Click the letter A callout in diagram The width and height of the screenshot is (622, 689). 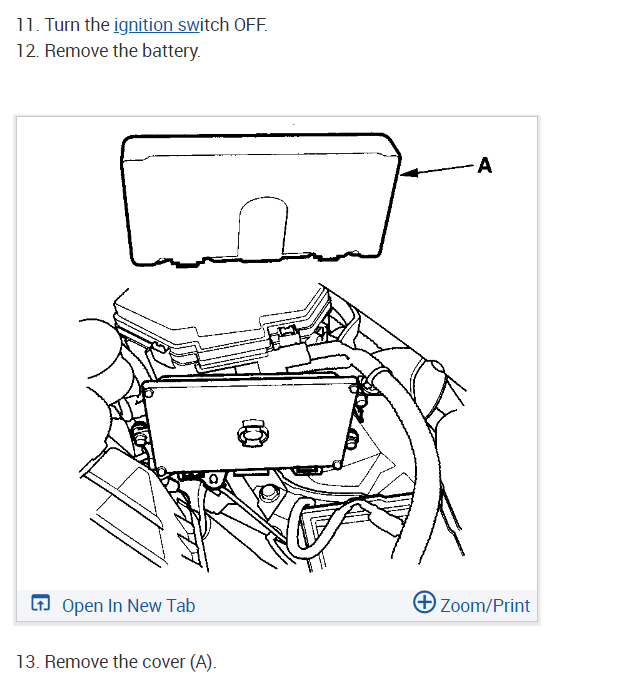pos(485,166)
